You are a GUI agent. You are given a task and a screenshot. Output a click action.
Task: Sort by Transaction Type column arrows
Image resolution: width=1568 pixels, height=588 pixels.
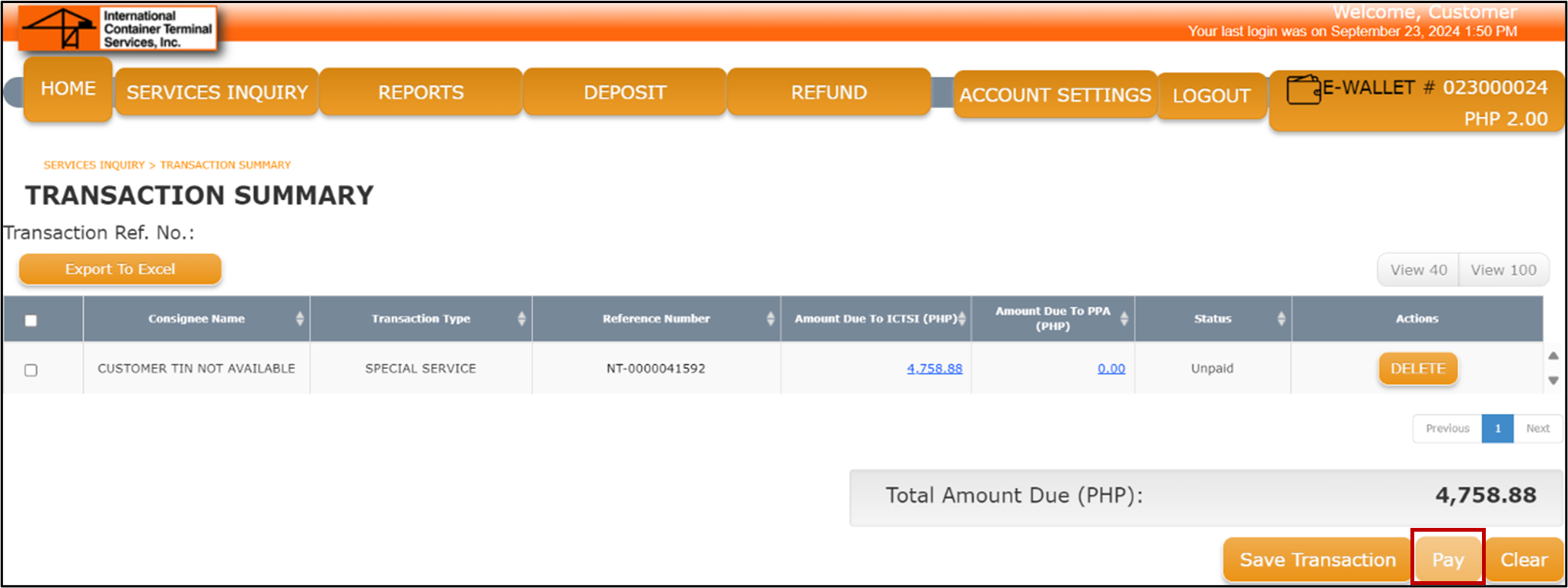click(x=521, y=319)
